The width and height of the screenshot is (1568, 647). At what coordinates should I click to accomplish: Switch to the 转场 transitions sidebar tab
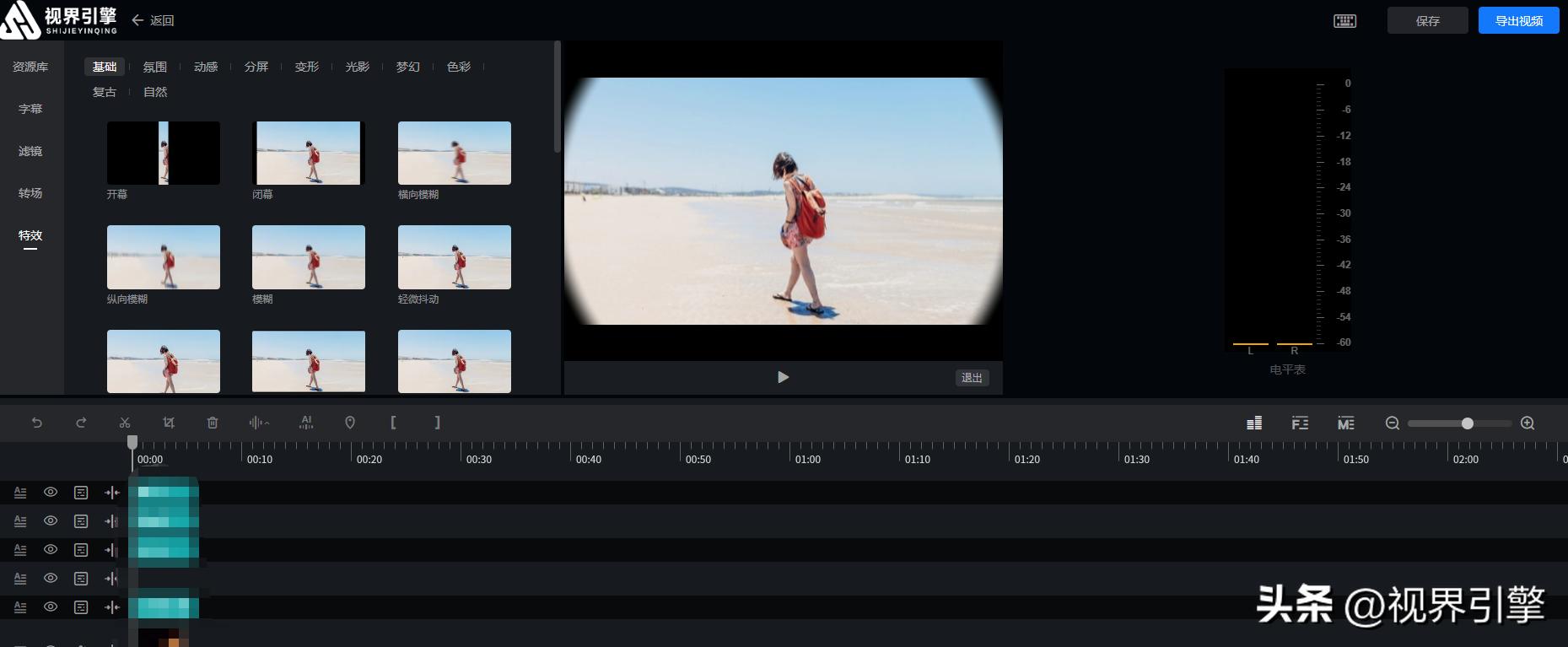[30, 193]
